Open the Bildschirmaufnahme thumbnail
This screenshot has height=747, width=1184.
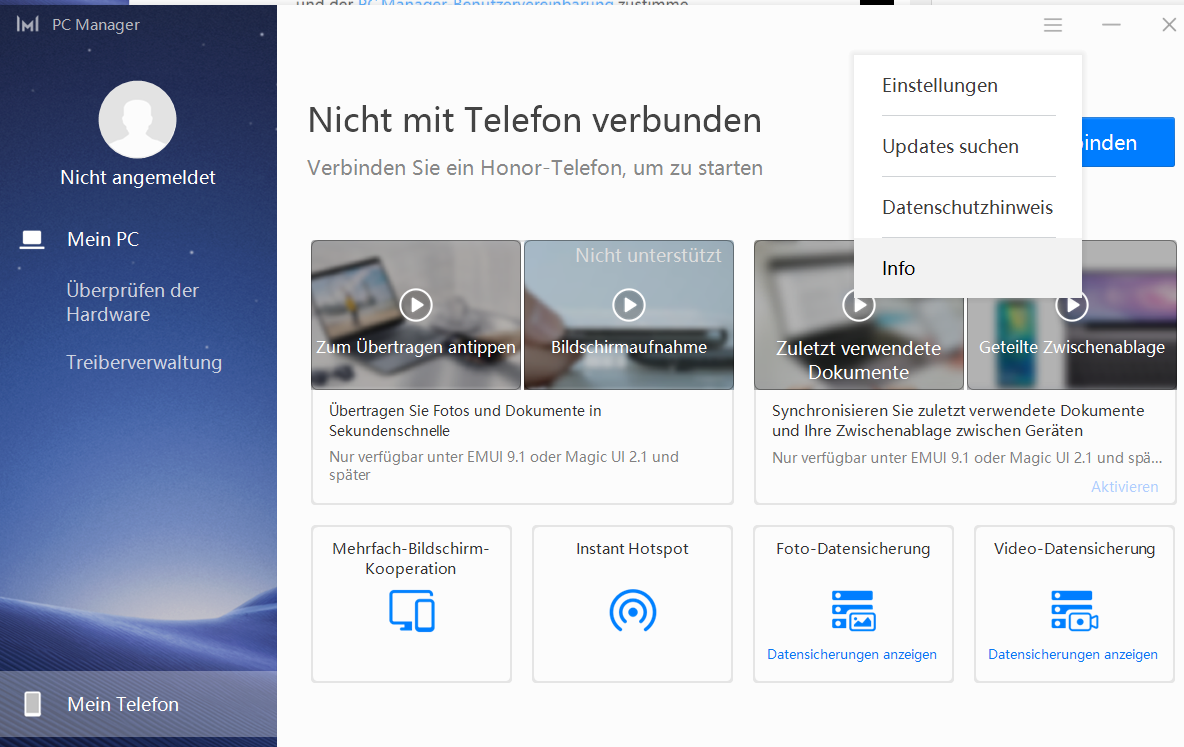[629, 315]
